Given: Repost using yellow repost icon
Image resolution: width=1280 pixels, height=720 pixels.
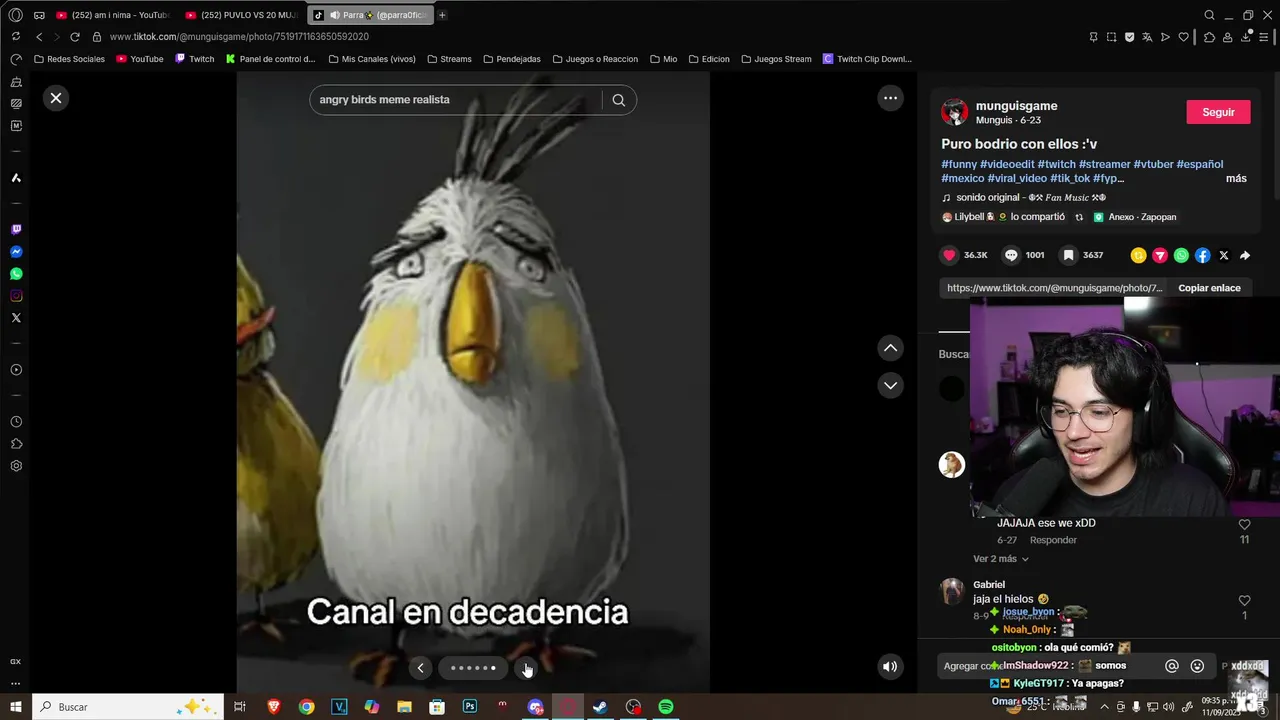Looking at the screenshot, I should click(1138, 255).
